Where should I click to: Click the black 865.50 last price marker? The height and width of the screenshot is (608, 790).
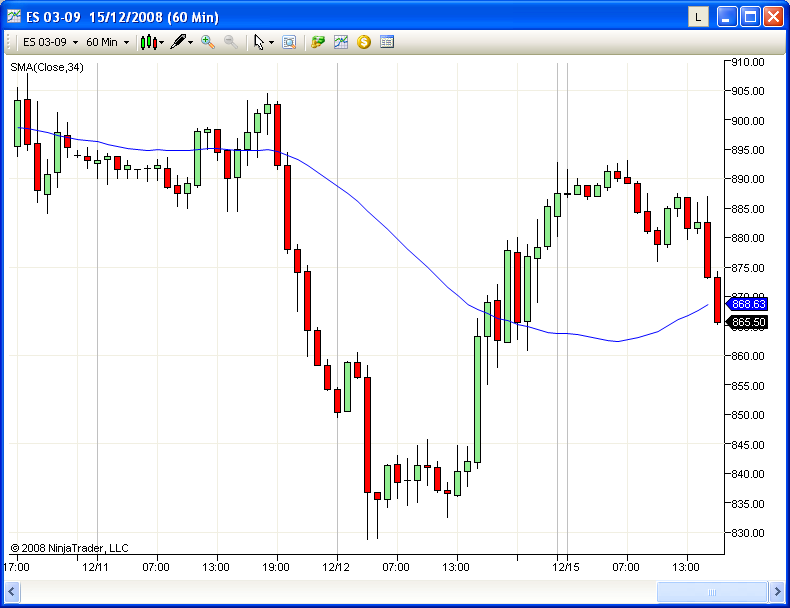[747, 322]
